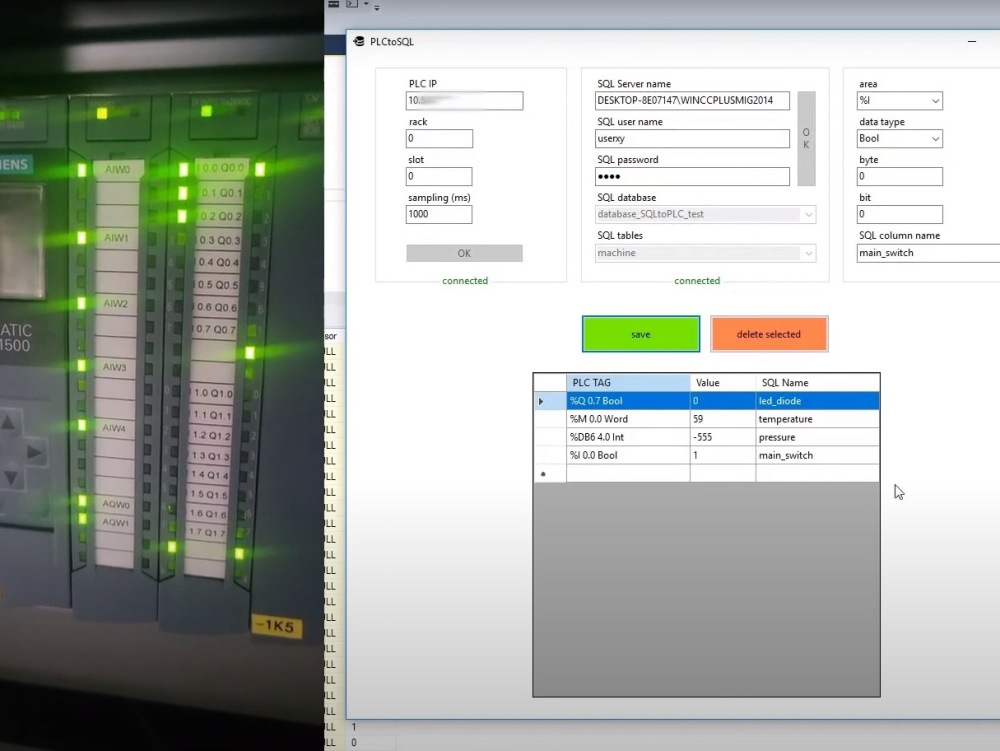Open the area dropdown

point(899,101)
